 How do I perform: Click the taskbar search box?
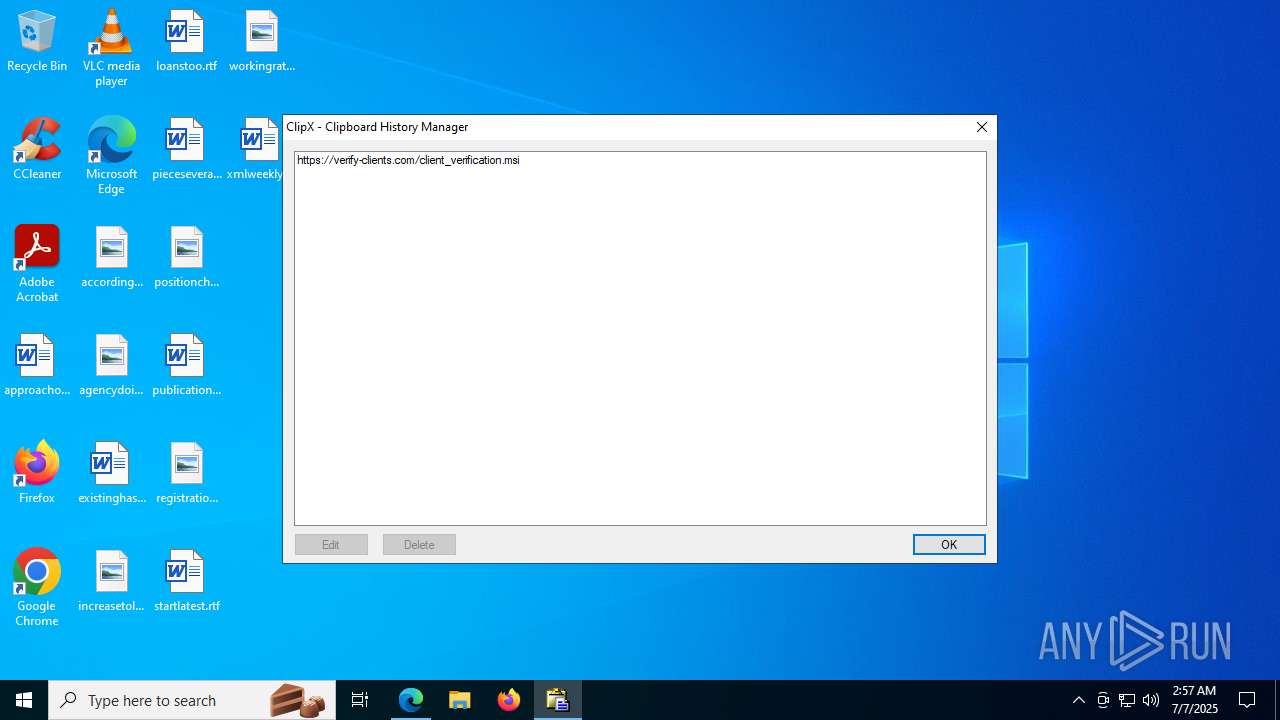coord(192,700)
